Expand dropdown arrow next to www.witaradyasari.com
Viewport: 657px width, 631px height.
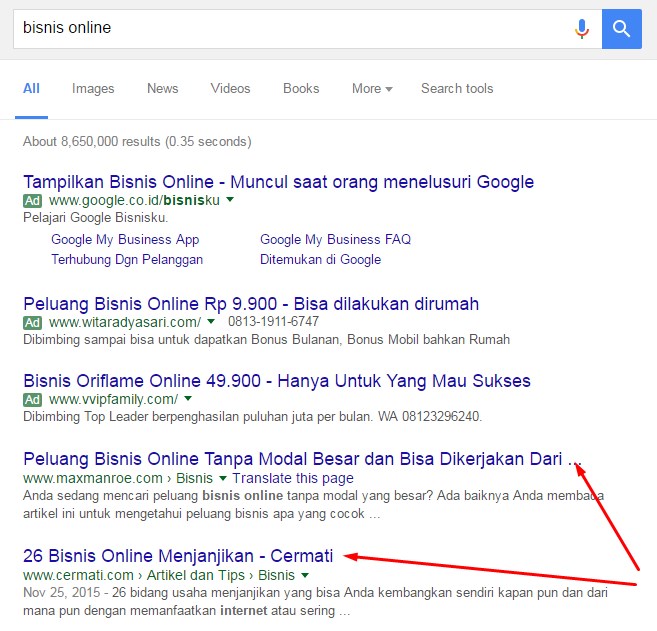pyautogui.click(x=211, y=321)
